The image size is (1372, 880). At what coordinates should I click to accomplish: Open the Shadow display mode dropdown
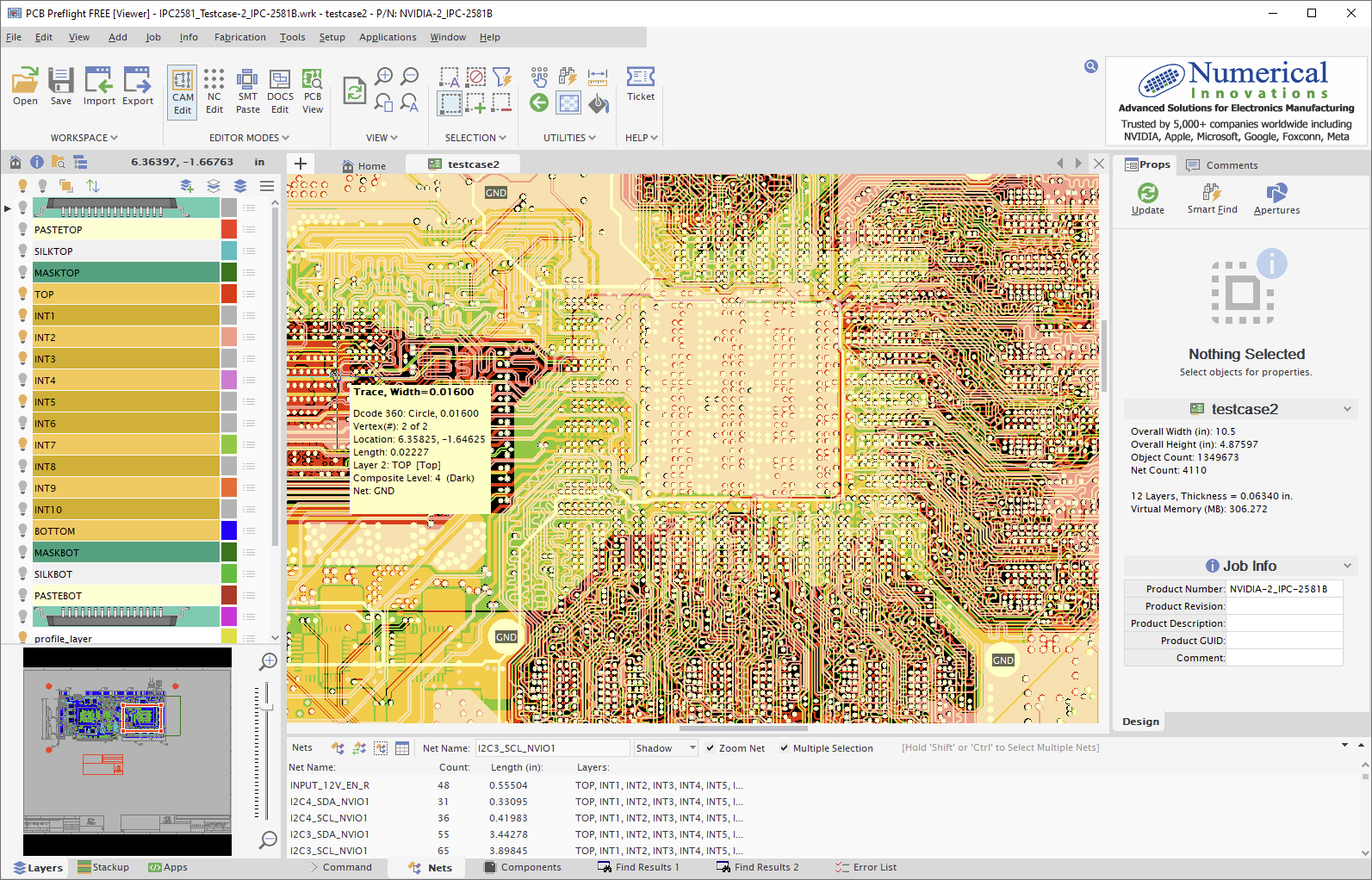coord(666,748)
